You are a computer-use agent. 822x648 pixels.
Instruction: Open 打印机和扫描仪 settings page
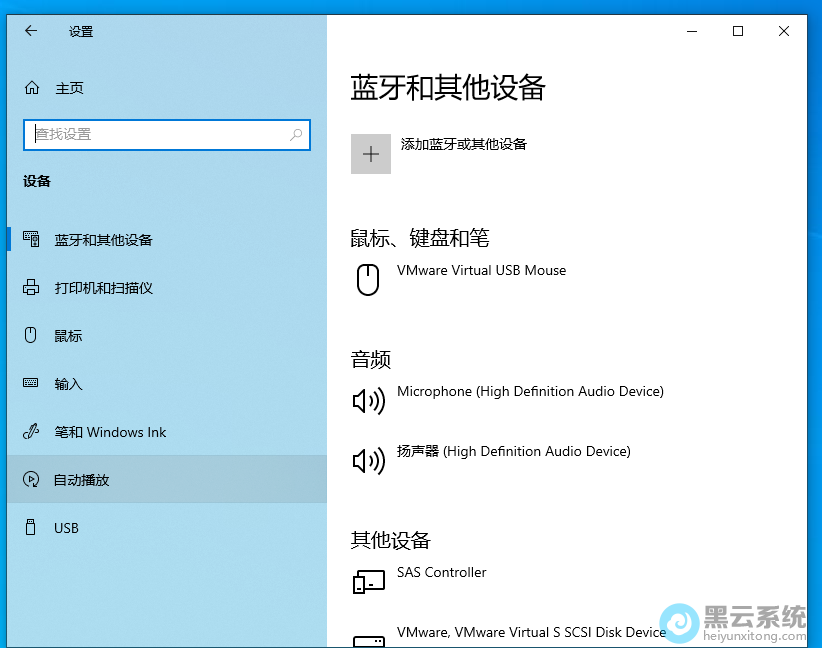point(103,288)
